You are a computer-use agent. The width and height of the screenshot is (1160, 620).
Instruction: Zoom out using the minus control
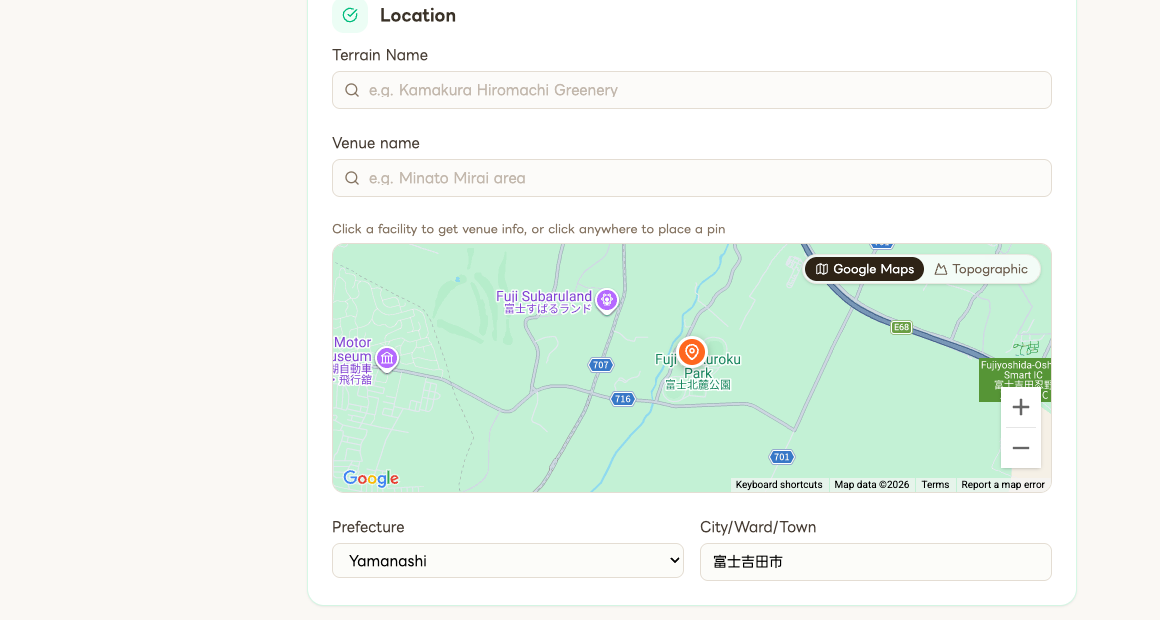tap(1020, 448)
